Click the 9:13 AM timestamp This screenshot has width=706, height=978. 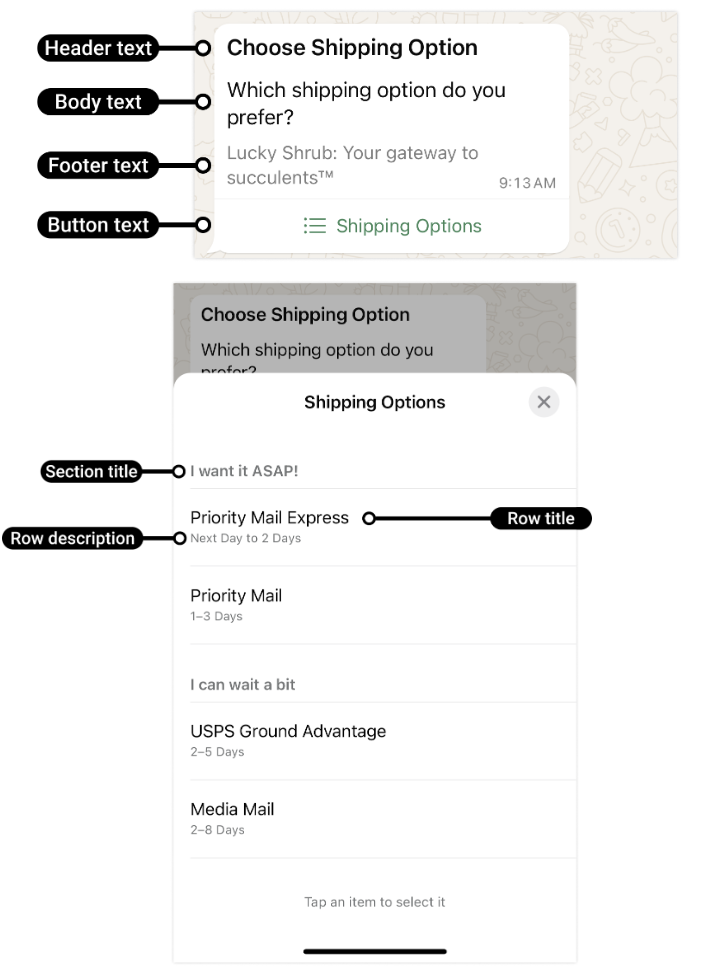pos(527,184)
